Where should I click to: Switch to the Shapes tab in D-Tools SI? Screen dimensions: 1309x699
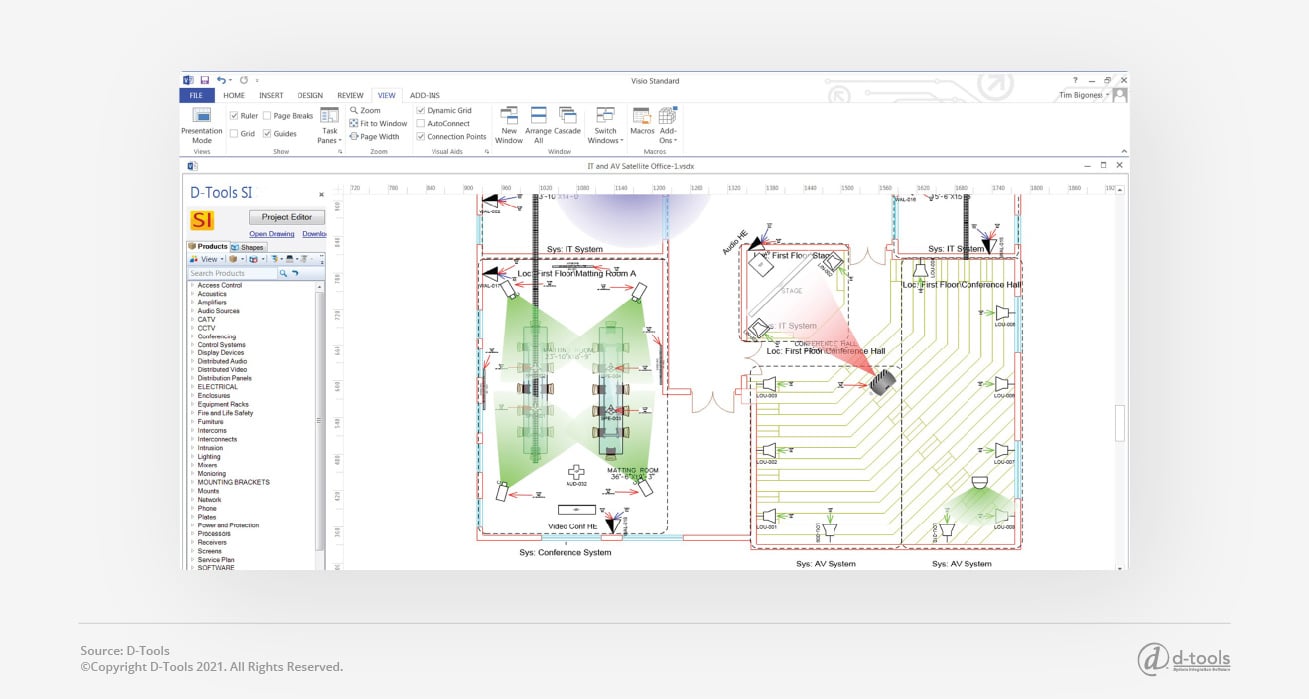click(x=248, y=246)
